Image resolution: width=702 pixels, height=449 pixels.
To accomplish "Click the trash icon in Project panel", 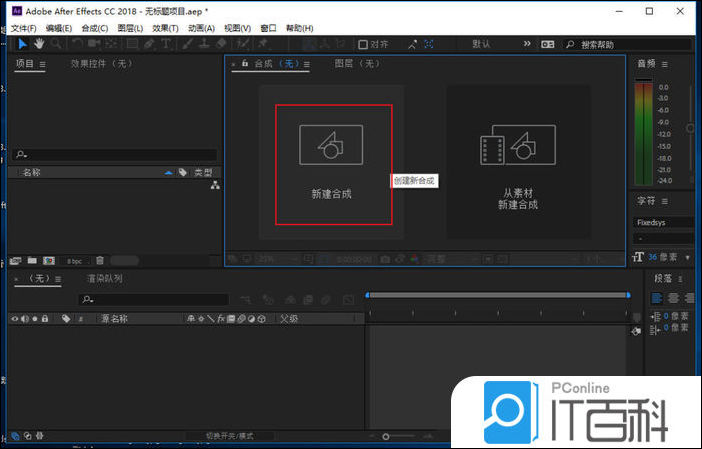I will (100, 260).
